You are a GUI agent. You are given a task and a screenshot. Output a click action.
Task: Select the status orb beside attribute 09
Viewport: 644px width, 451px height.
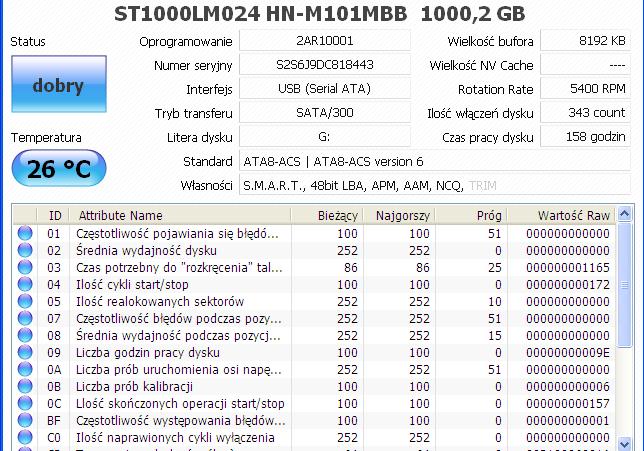tap(25, 352)
